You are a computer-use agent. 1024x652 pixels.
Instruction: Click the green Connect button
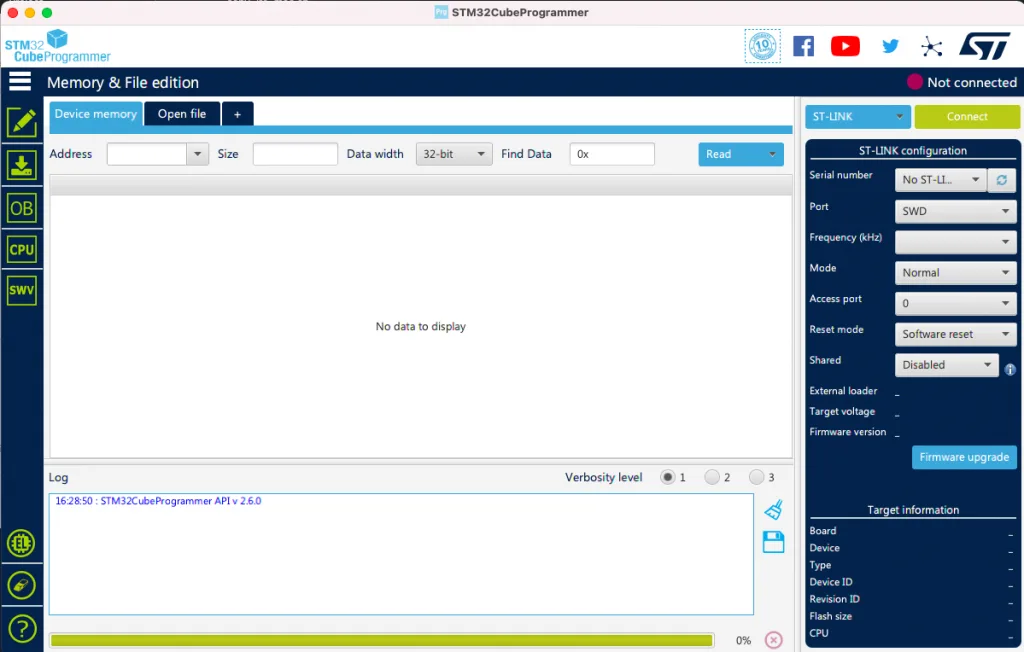coord(967,116)
